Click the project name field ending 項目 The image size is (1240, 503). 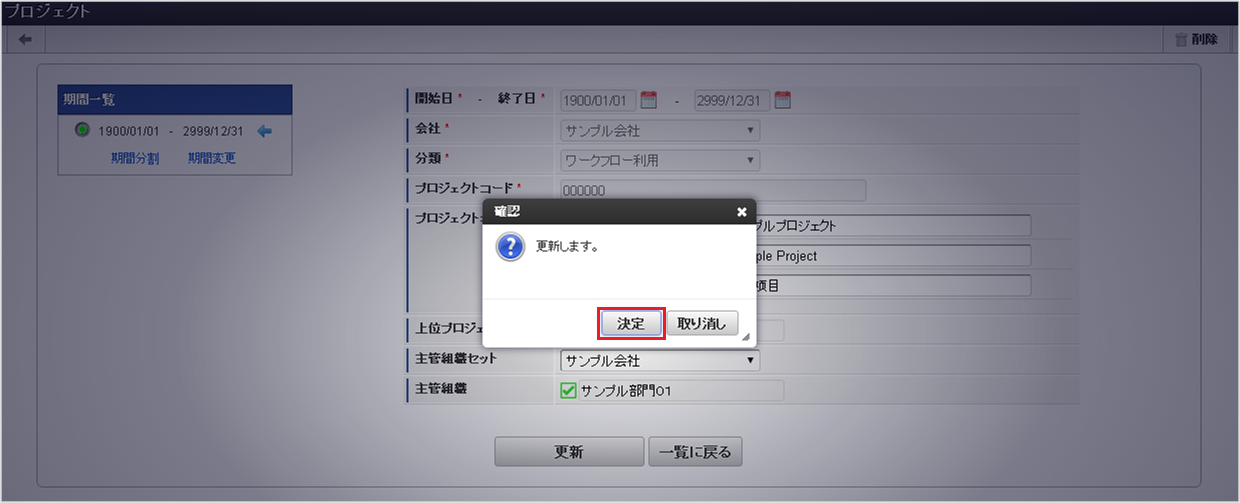coord(893,286)
